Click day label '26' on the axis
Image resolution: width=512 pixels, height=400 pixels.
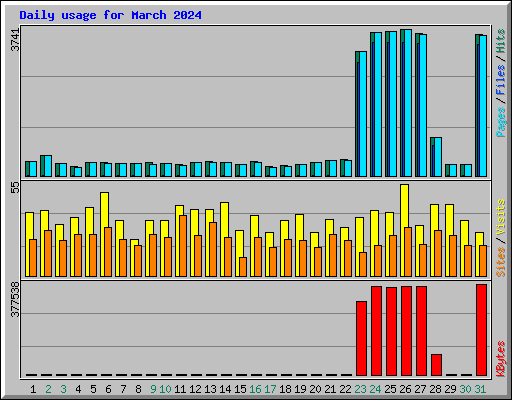(x=405, y=389)
